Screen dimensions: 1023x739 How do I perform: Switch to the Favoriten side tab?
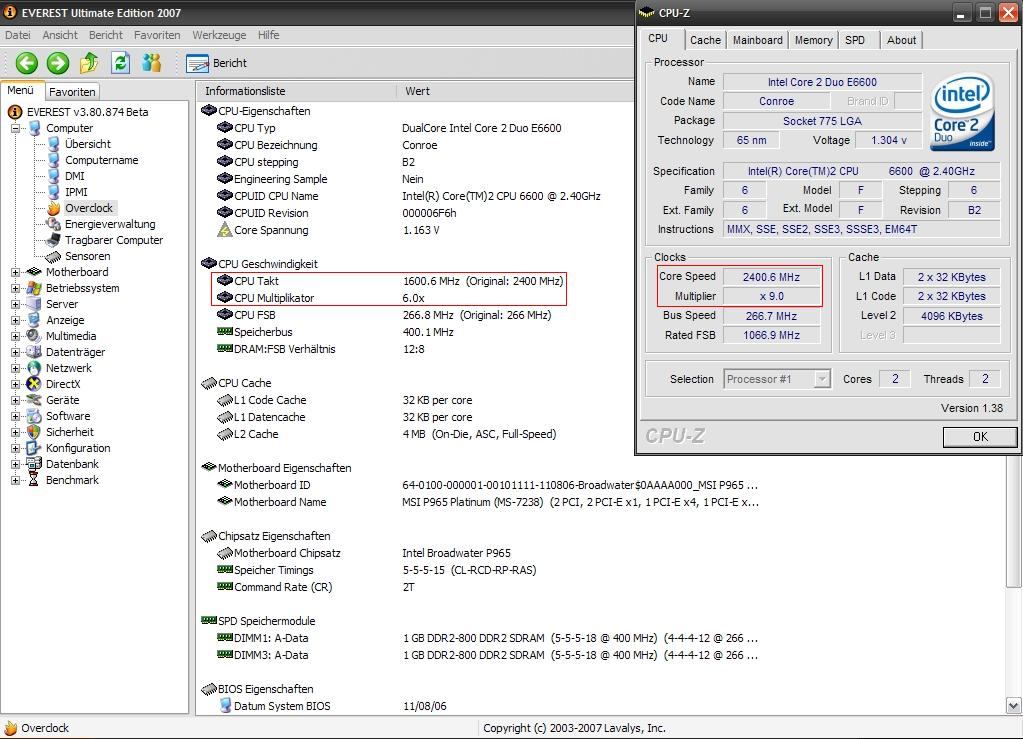pos(72,92)
